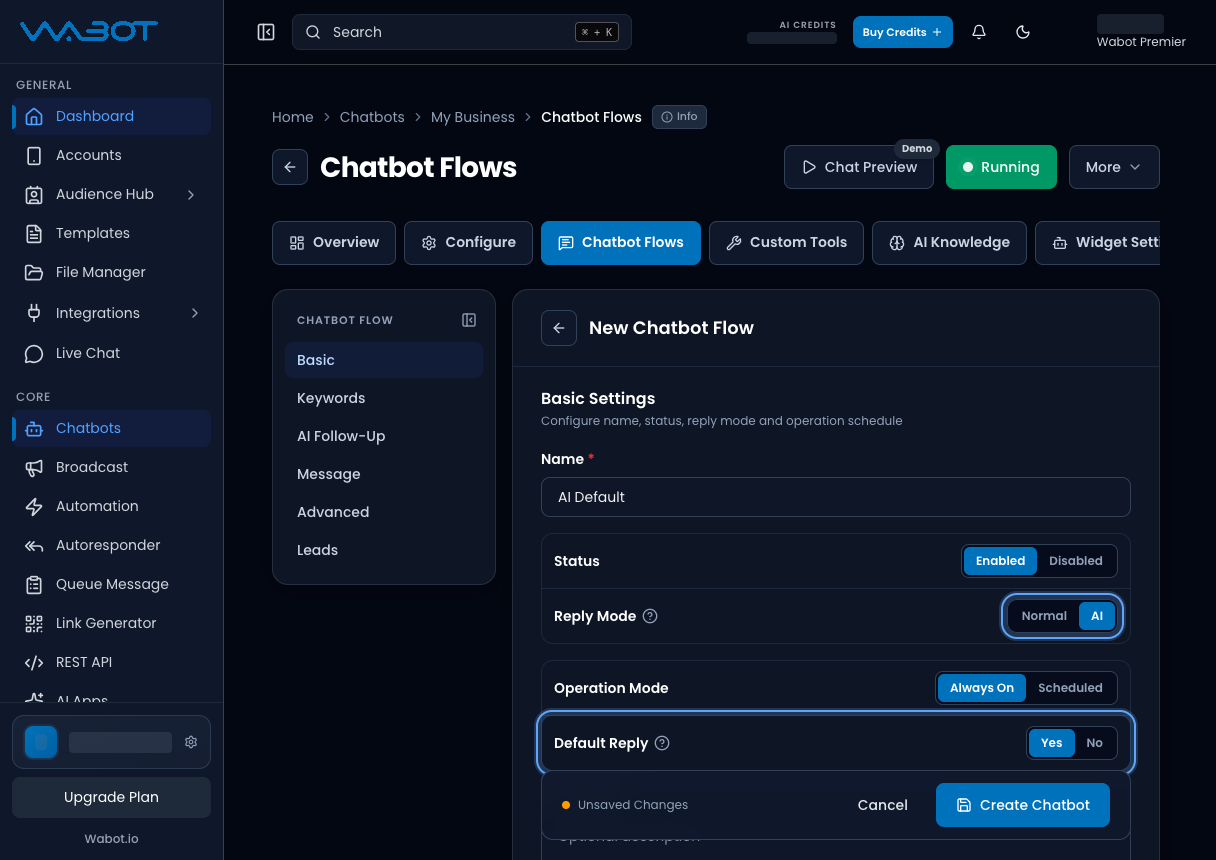
Task: Open AI Knowledge tab
Action: coord(949,243)
